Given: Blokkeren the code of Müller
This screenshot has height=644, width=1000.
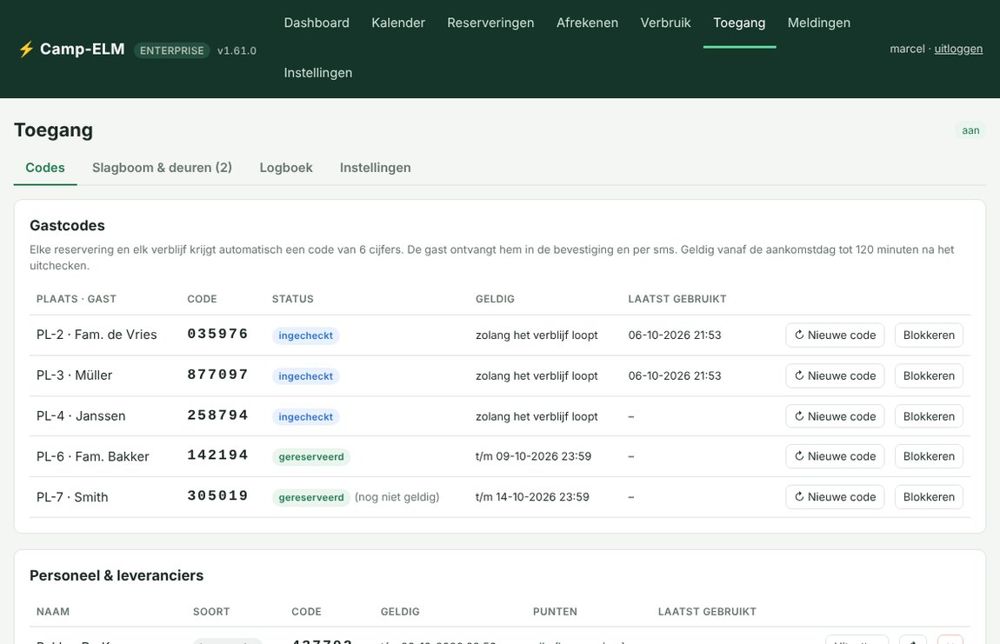Looking at the screenshot, I should [929, 376].
